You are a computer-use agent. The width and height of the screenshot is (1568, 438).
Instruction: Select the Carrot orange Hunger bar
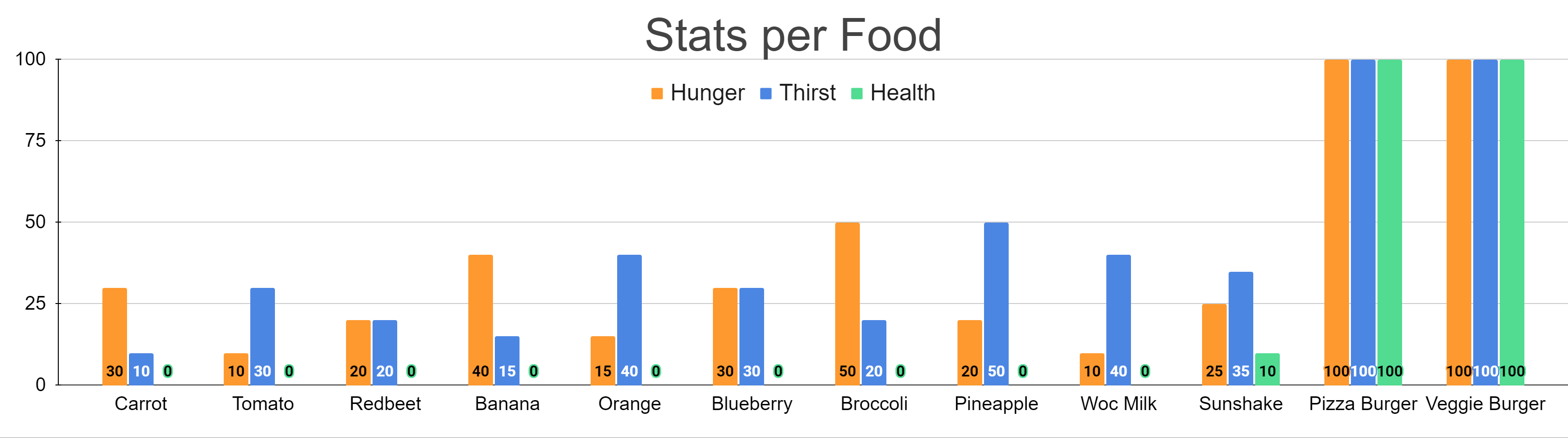click(x=114, y=329)
